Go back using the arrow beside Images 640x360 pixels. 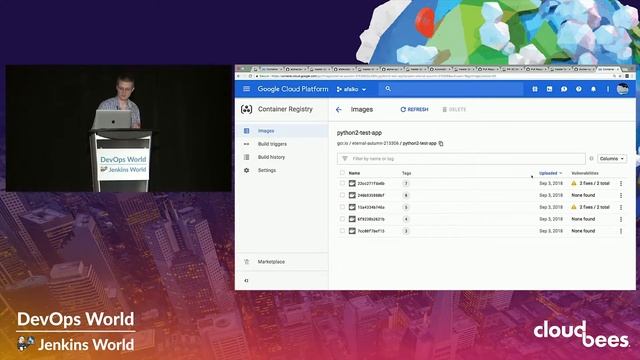(338, 109)
